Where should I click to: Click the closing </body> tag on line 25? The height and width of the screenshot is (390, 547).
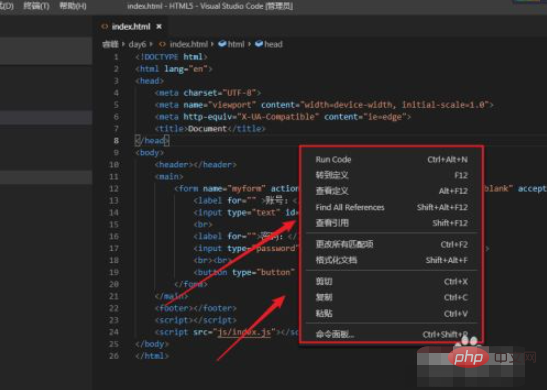coord(152,344)
